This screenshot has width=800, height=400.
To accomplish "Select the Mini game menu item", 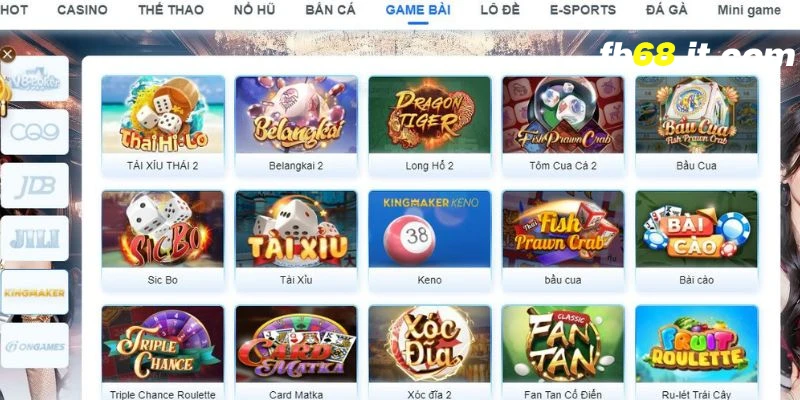I will coord(749,10).
